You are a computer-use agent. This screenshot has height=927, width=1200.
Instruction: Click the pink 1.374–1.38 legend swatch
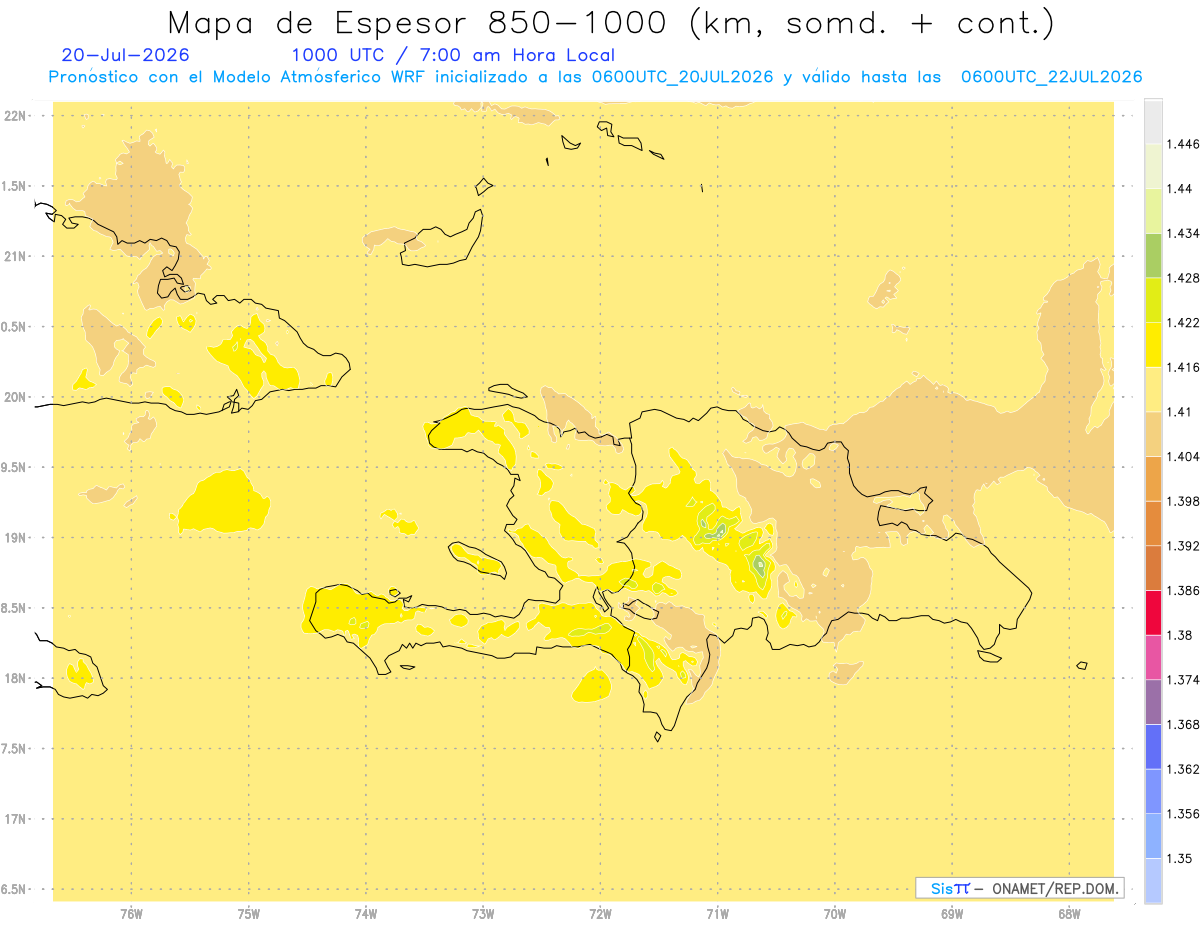(1153, 657)
